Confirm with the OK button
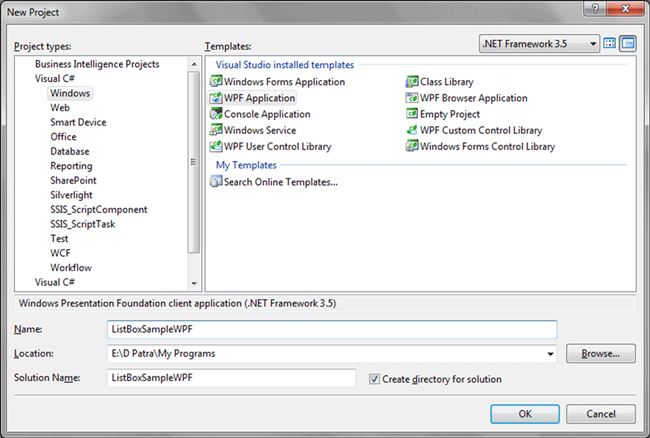This screenshot has width=650, height=438. 524,413
